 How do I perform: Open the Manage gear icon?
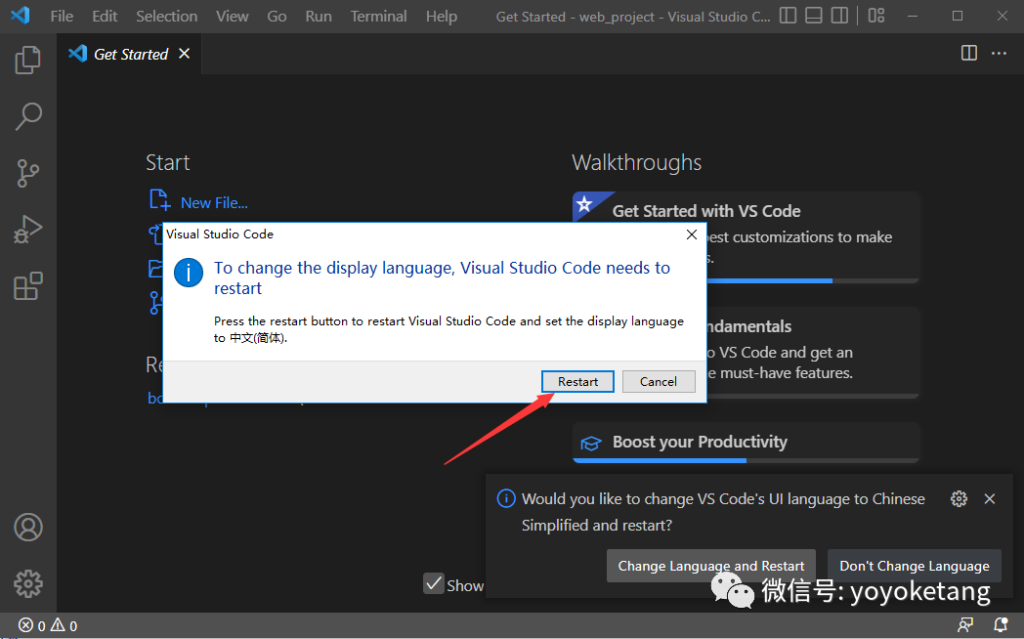pyautogui.click(x=28, y=583)
